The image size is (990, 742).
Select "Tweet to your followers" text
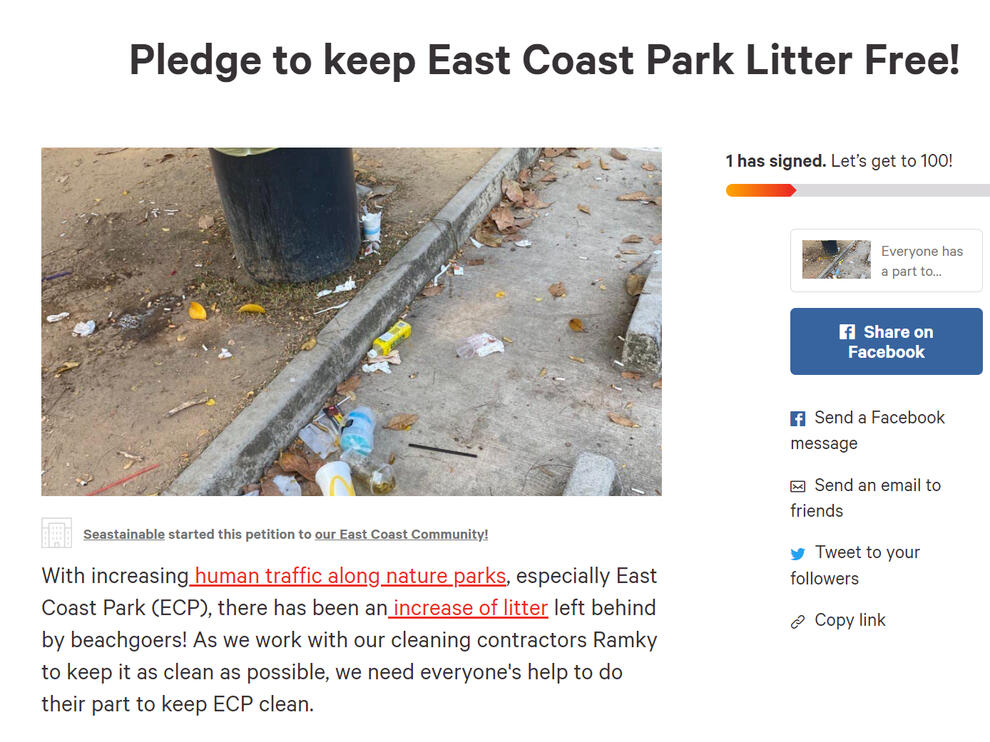coord(855,565)
